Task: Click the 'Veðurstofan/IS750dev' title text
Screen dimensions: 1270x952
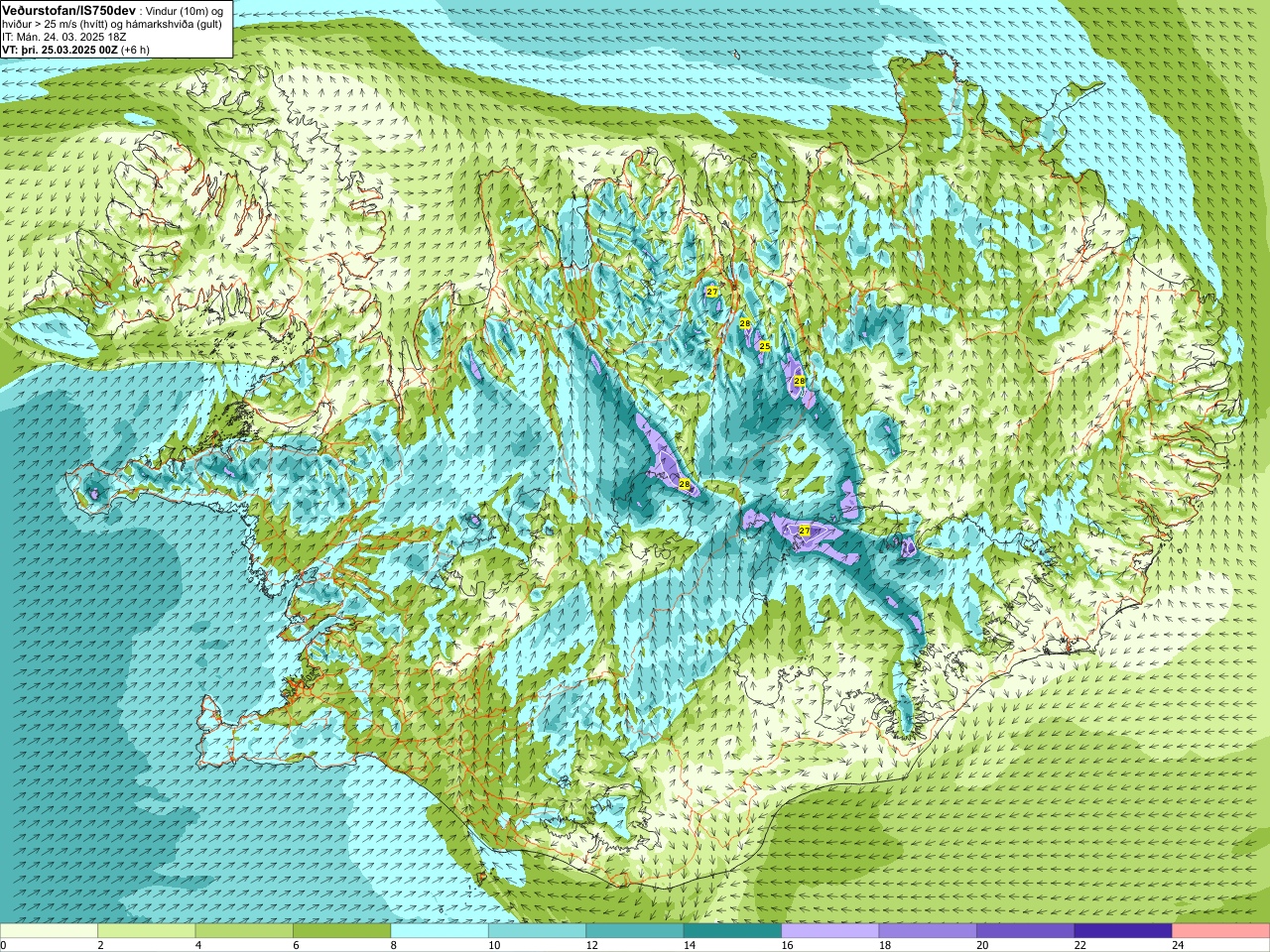Action: [x=68, y=9]
